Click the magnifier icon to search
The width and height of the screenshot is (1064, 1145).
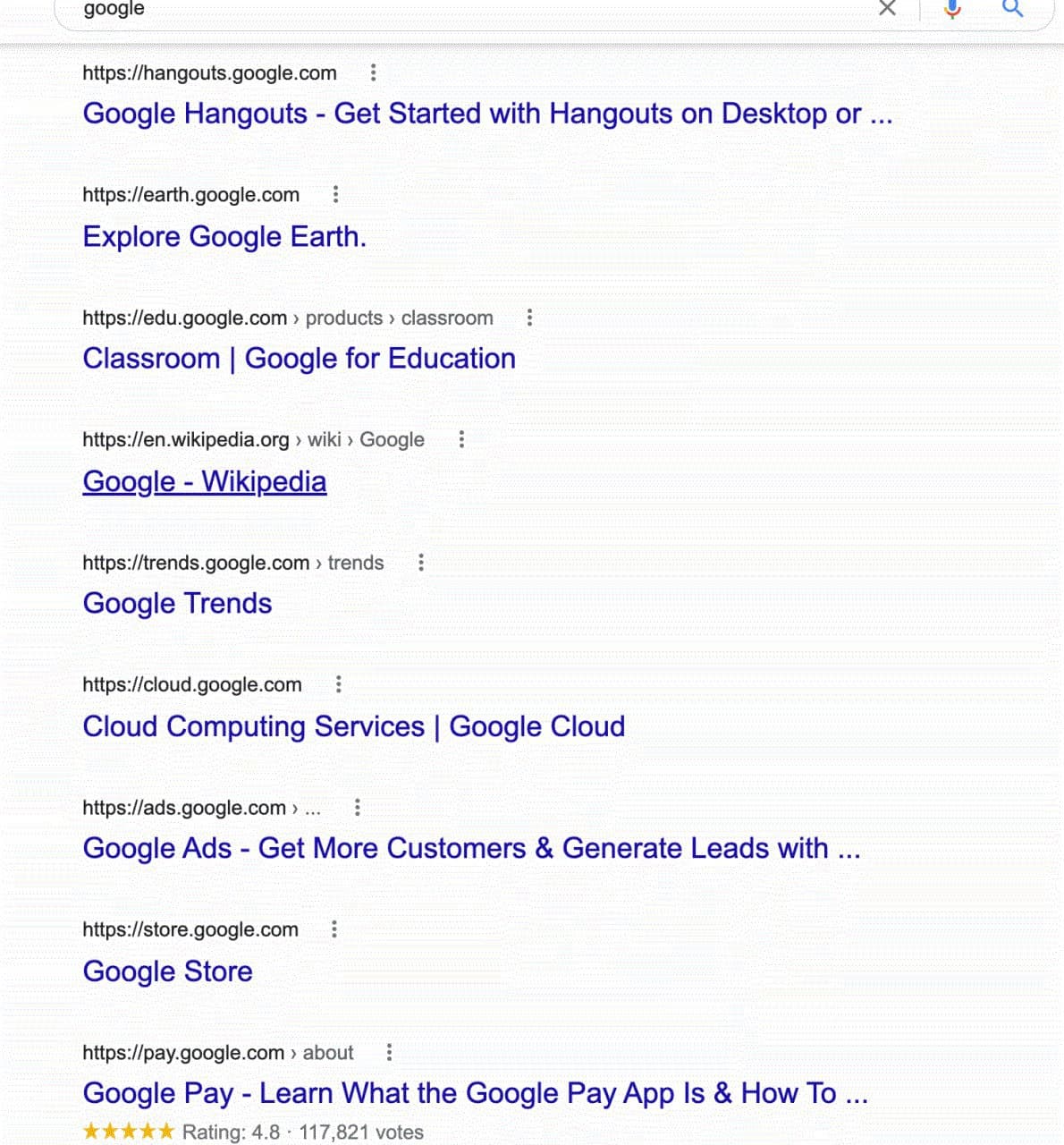tap(1012, 9)
